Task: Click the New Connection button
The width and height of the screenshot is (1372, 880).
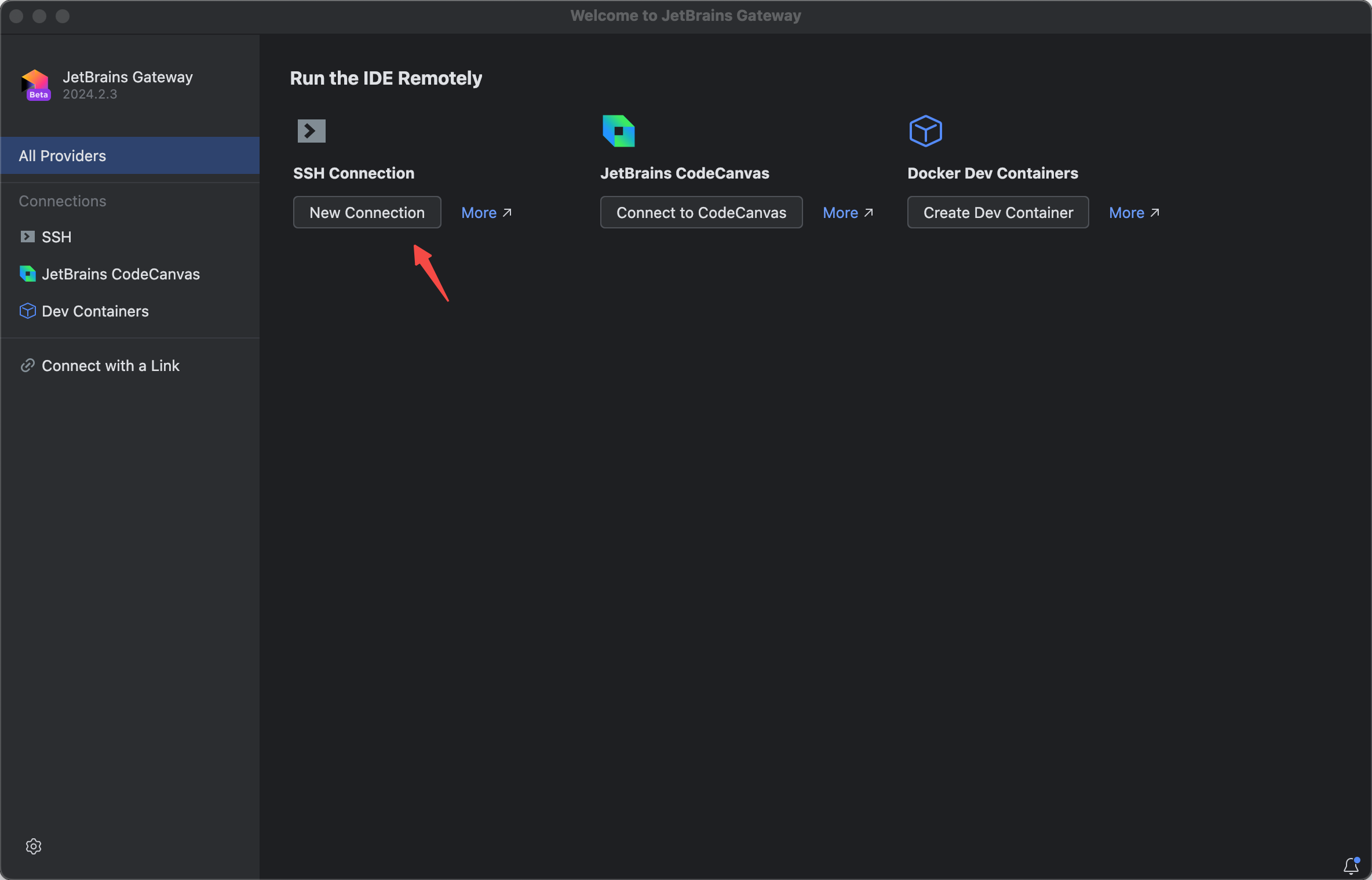Action: point(367,212)
